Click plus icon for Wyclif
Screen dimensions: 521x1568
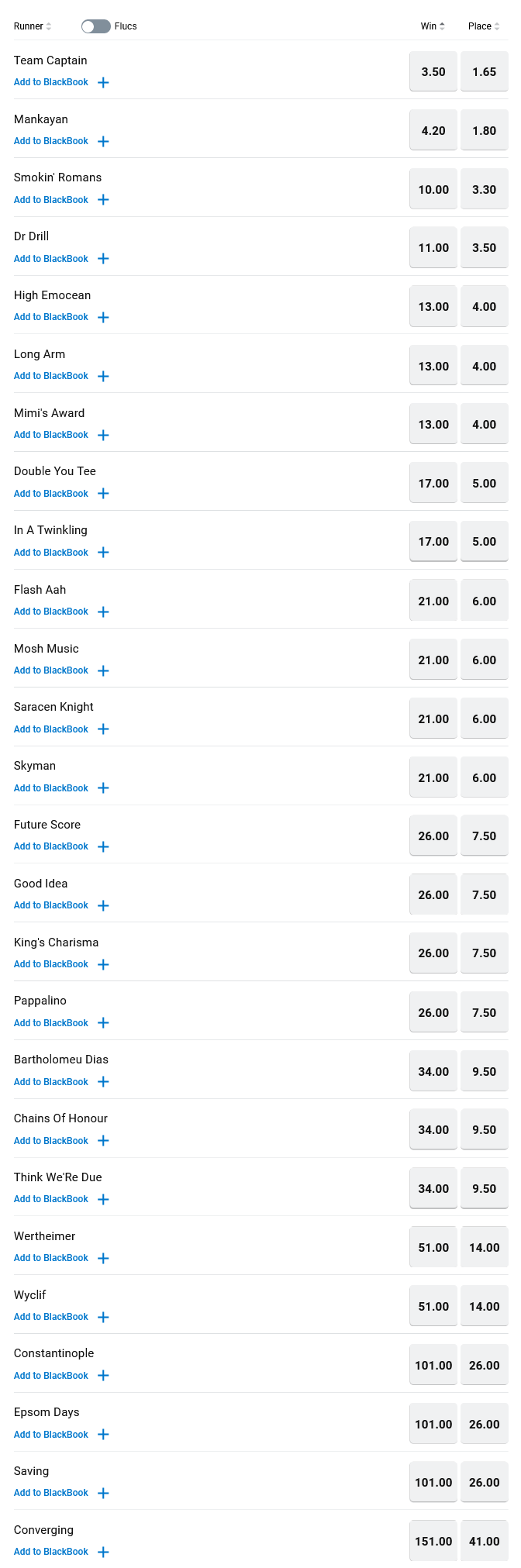pyautogui.click(x=104, y=1317)
